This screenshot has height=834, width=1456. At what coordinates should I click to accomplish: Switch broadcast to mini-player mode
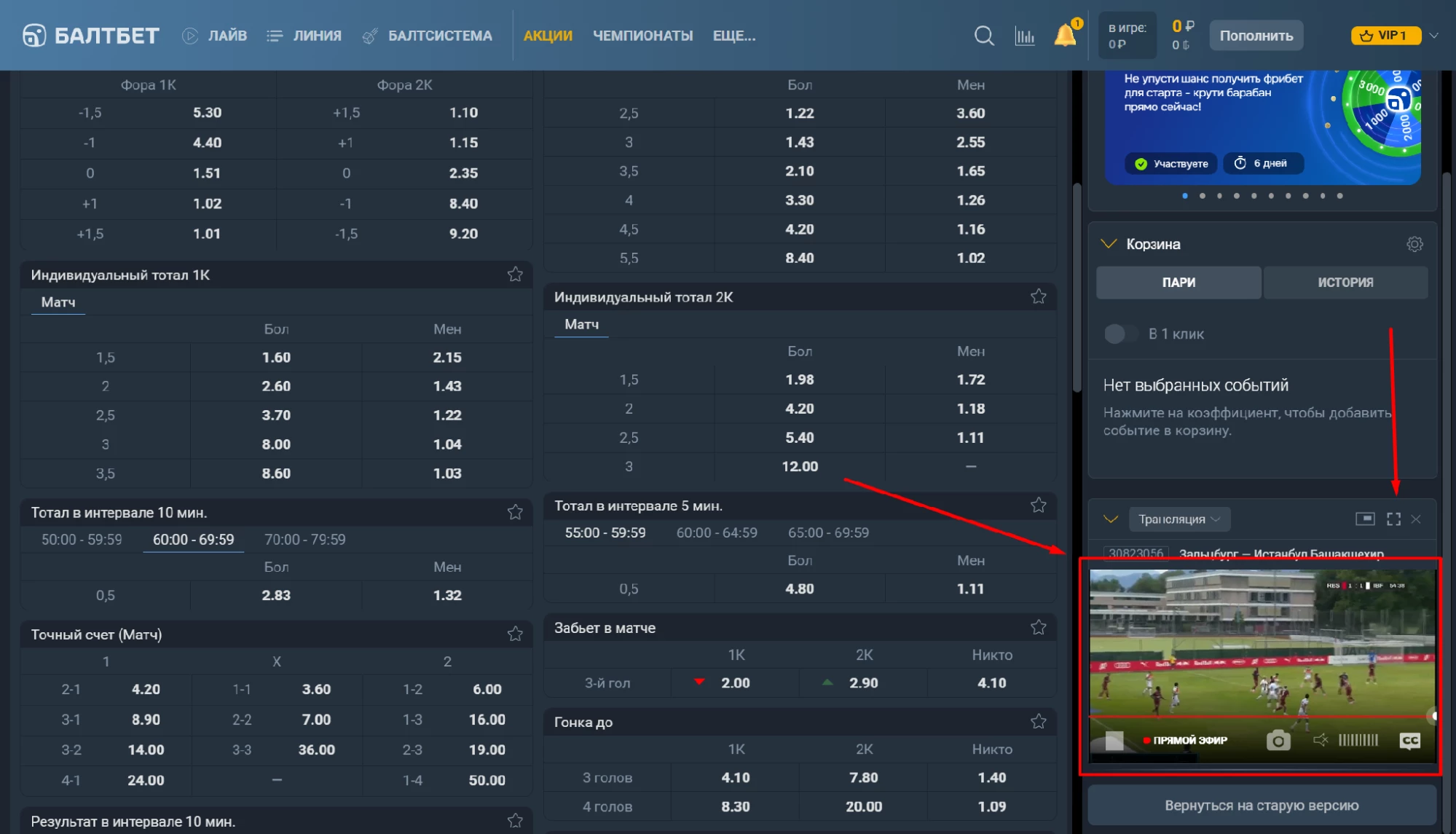1365,519
